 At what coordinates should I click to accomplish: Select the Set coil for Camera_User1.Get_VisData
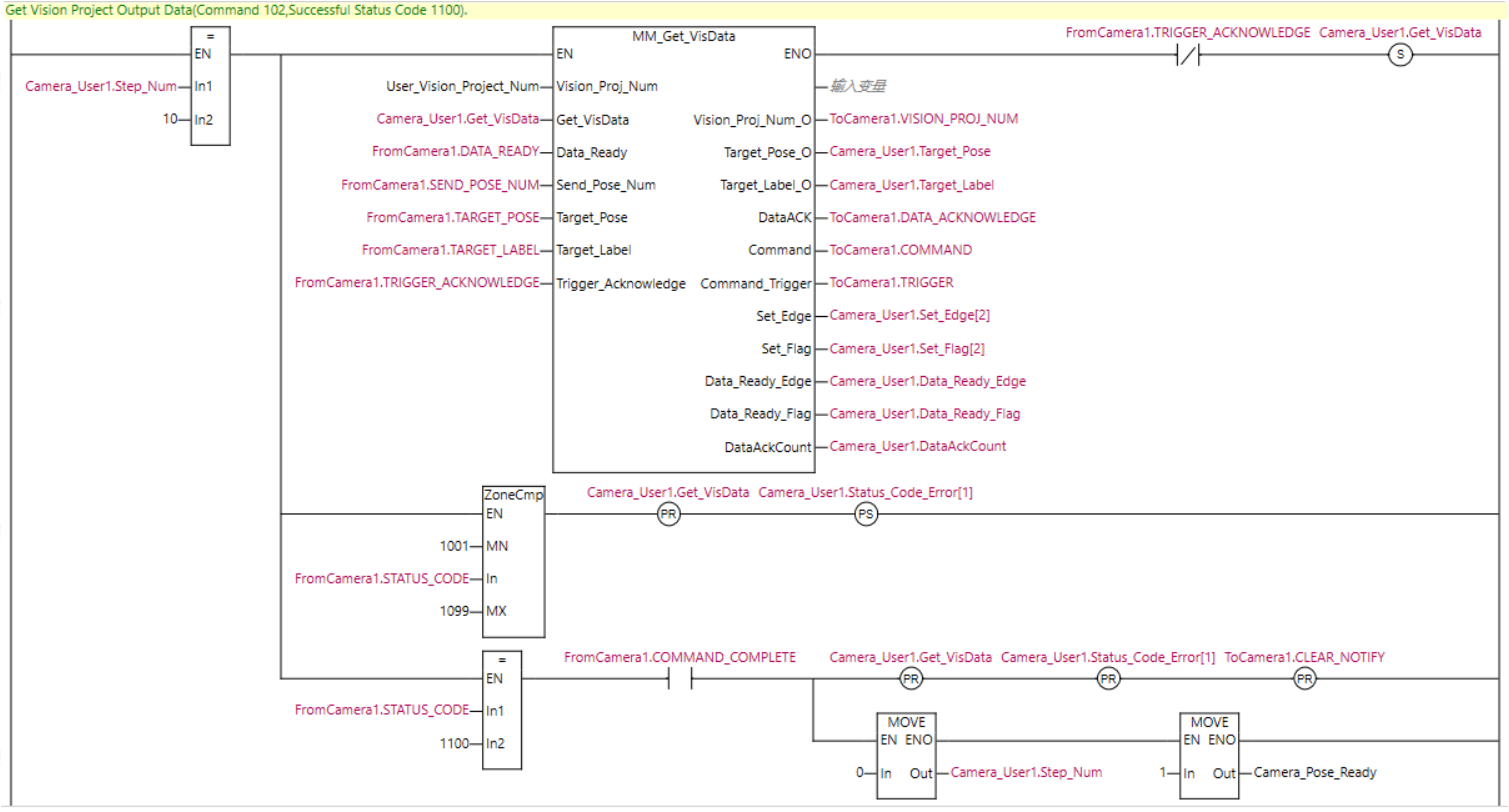point(1400,56)
